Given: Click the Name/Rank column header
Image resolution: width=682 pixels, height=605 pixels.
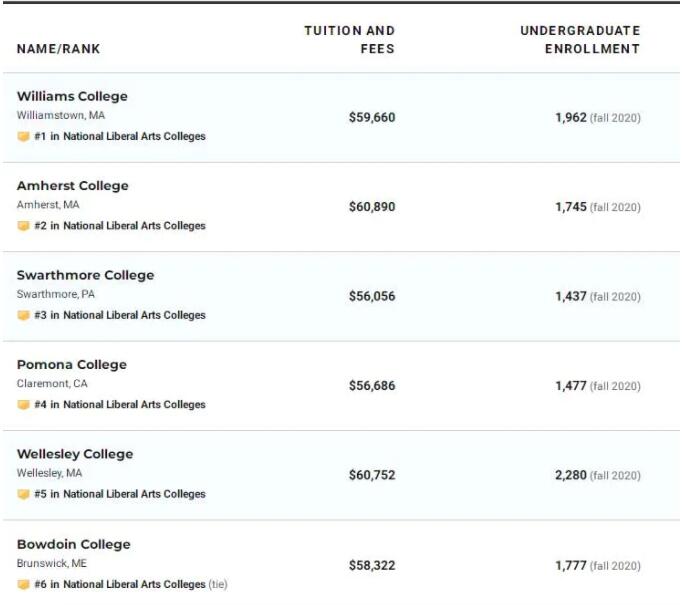Looking at the screenshot, I should (58, 48).
